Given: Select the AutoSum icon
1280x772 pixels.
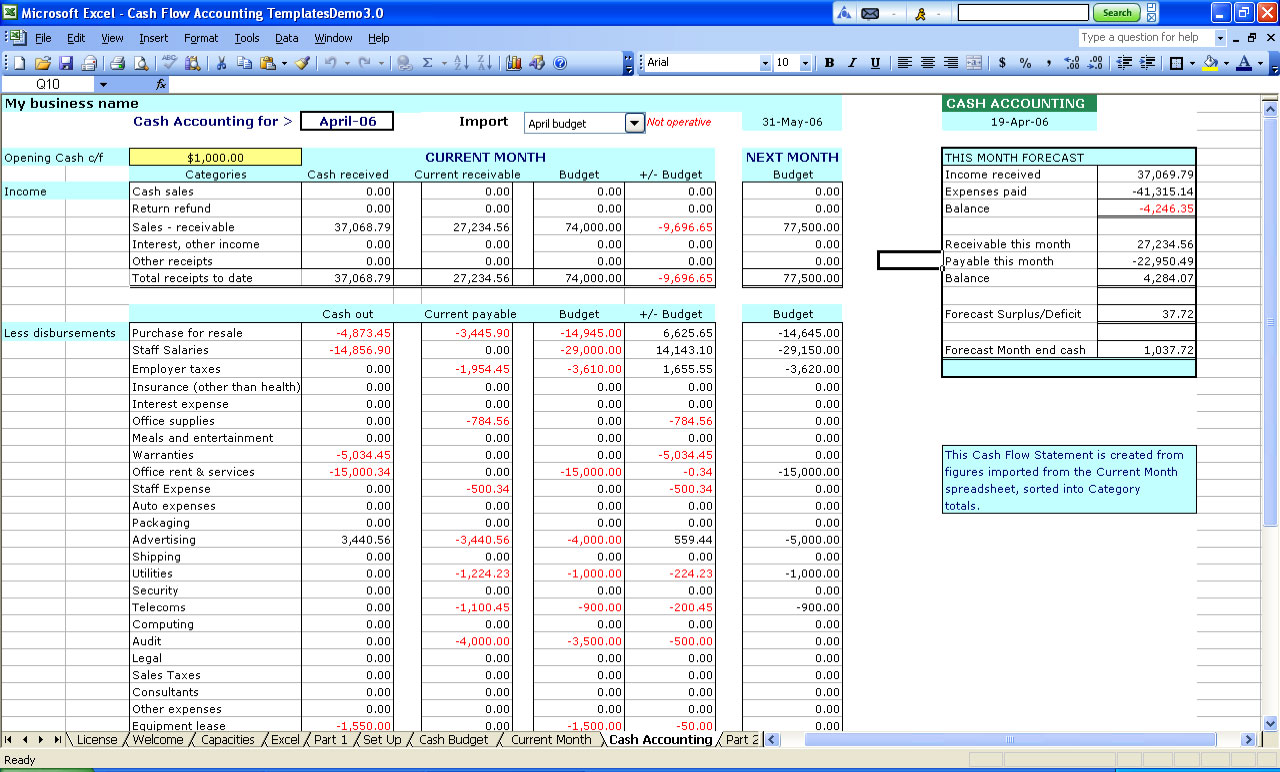Looking at the screenshot, I should click(x=427, y=64).
